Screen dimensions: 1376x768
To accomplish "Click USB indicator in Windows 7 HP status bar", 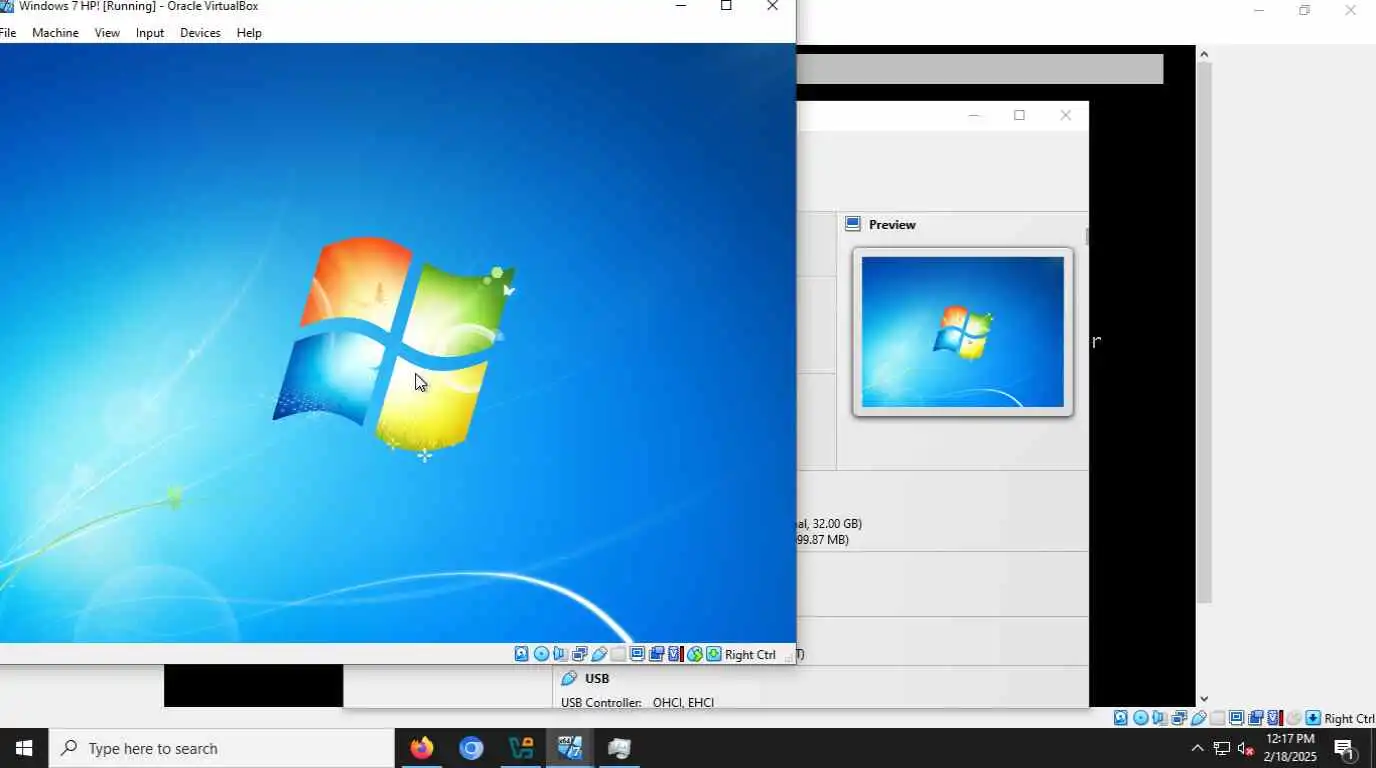I will coord(599,654).
